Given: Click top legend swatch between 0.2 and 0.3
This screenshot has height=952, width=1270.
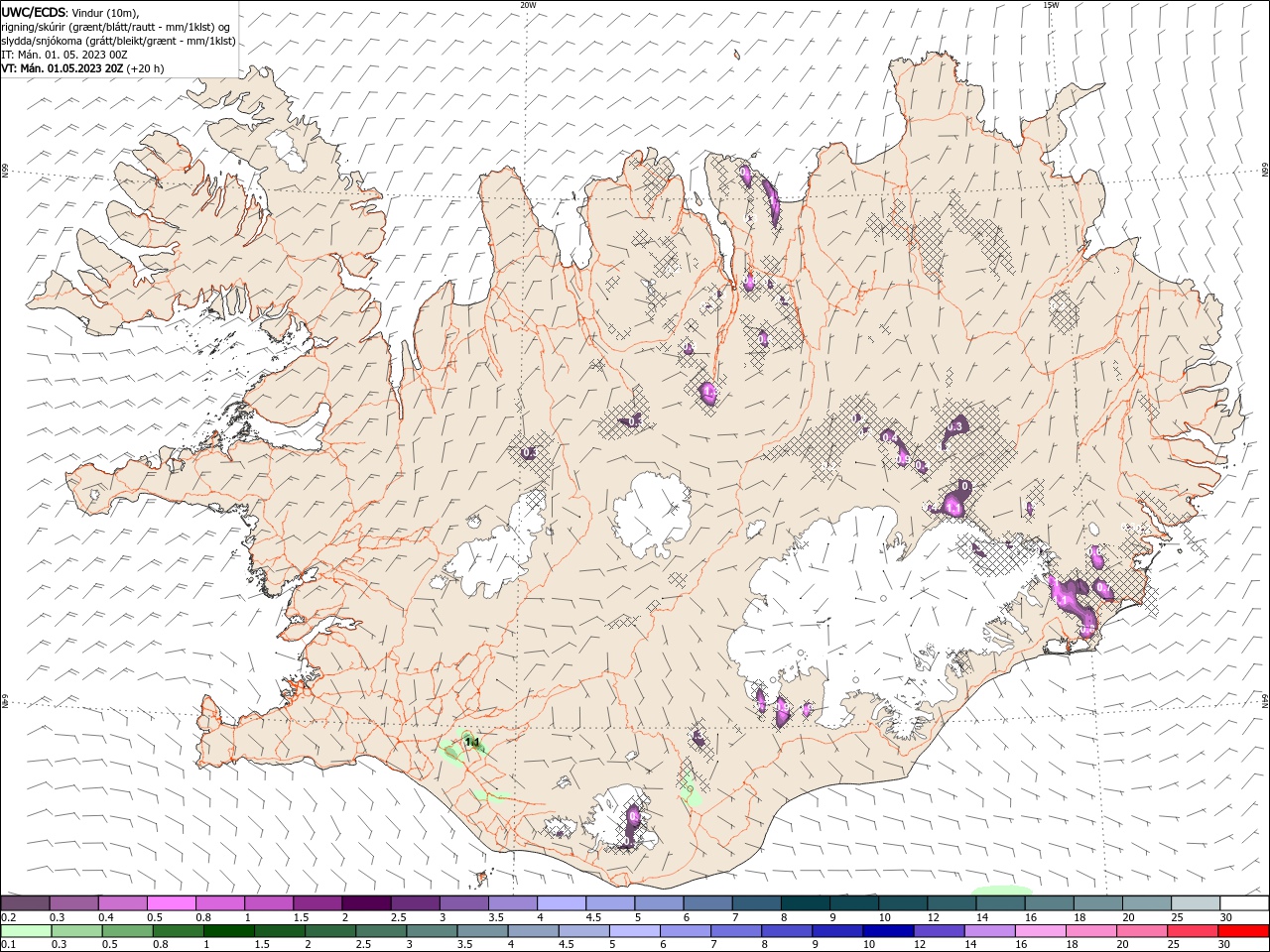Looking at the screenshot, I should coord(25,902).
